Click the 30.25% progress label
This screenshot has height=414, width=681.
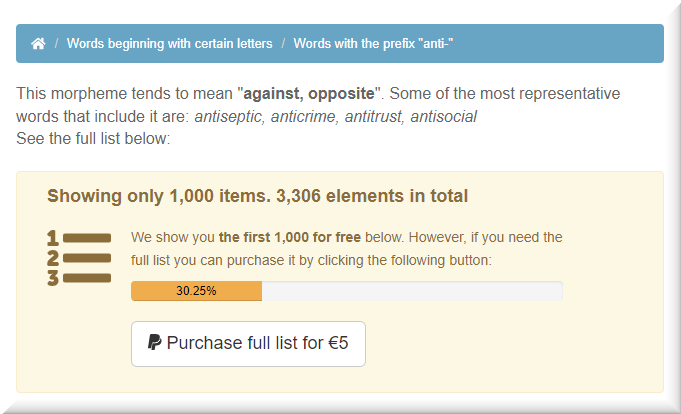[196, 291]
